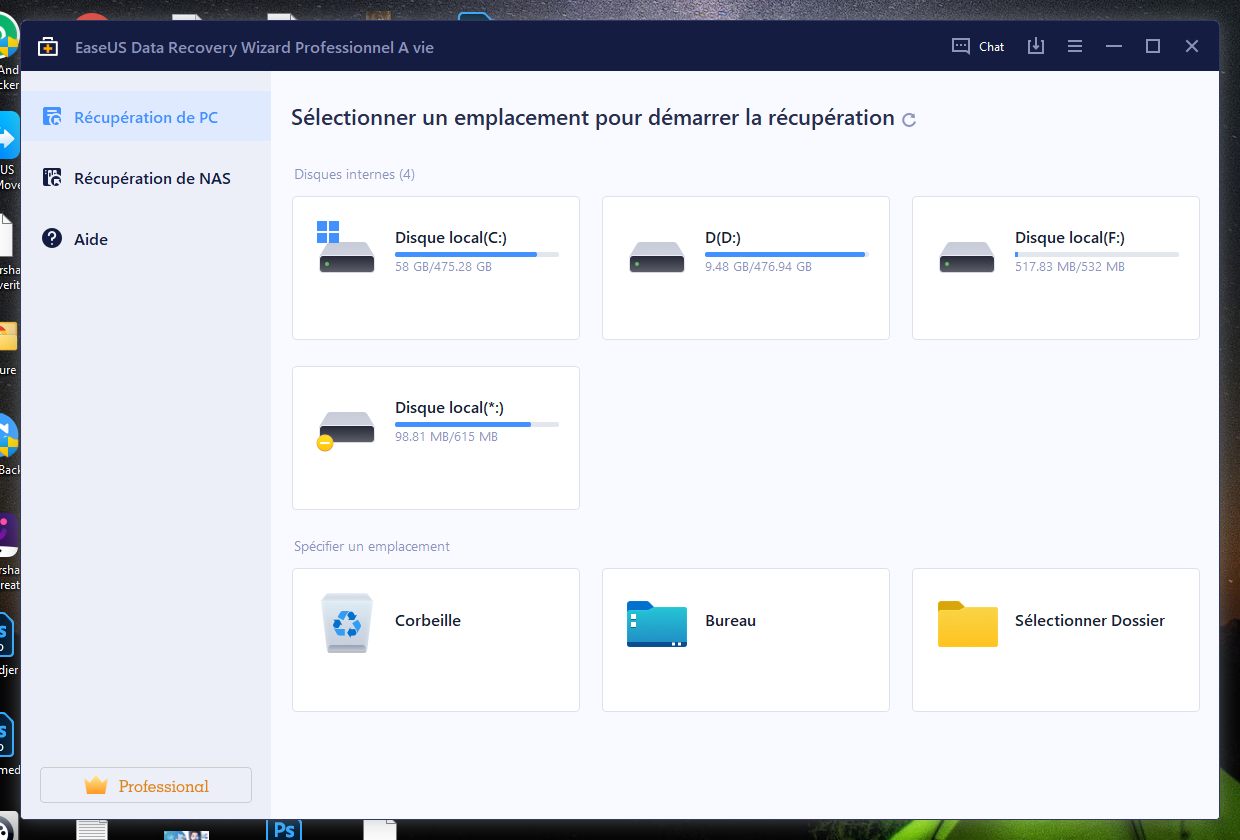The width and height of the screenshot is (1240, 840).
Task: Click the 9.48 GB/476.94 GB text
Action: click(758, 267)
